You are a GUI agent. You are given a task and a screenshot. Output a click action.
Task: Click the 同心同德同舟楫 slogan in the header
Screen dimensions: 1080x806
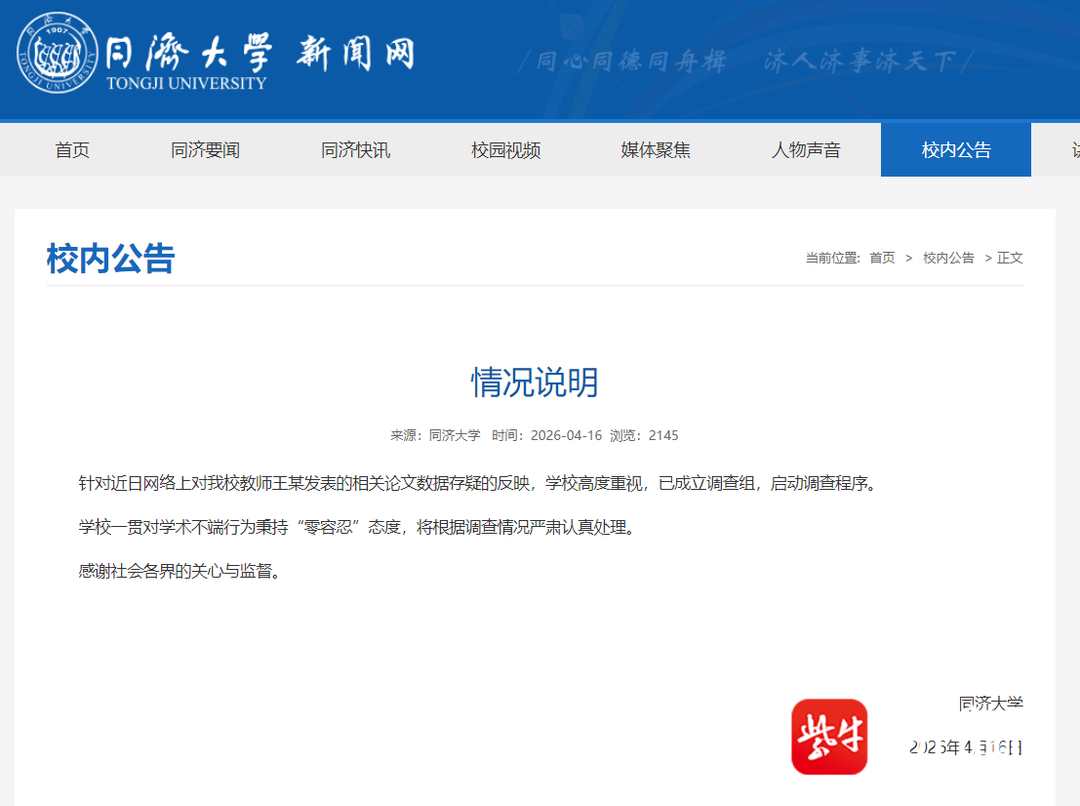pyautogui.click(x=630, y=62)
